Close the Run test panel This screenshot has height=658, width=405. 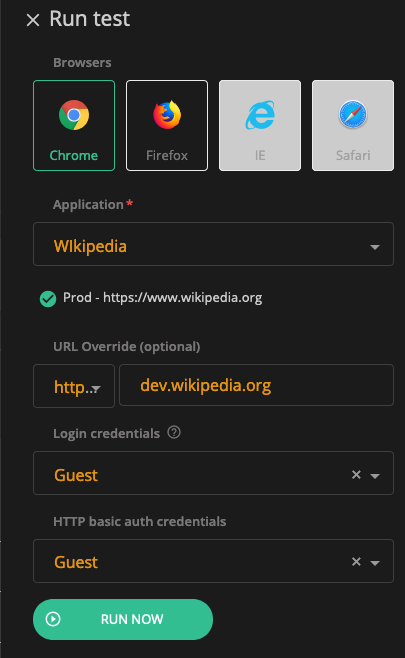(33, 20)
